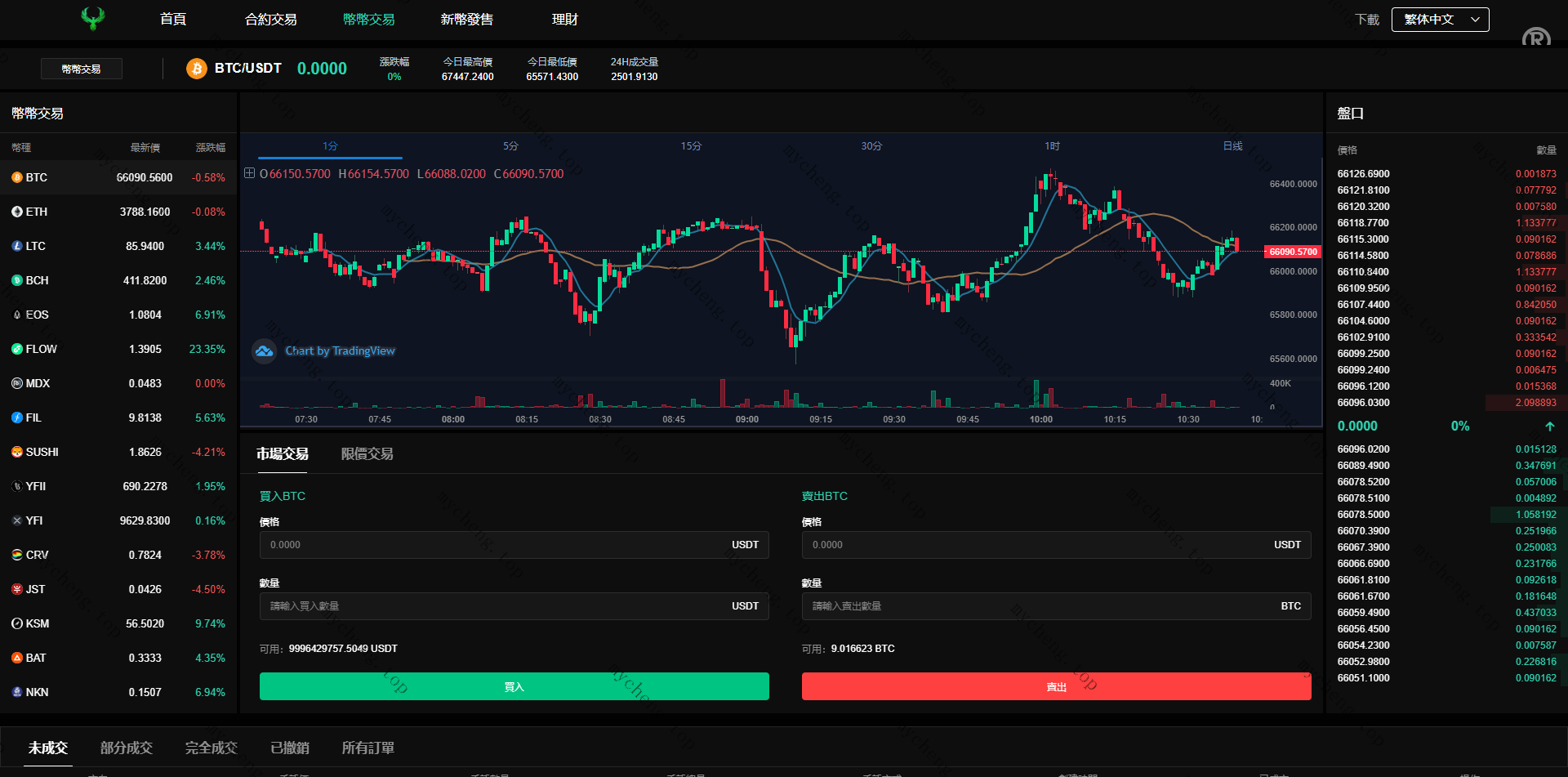1568x777 pixels.
Task: Open the 合約交易 menu item
Action: 270,20
